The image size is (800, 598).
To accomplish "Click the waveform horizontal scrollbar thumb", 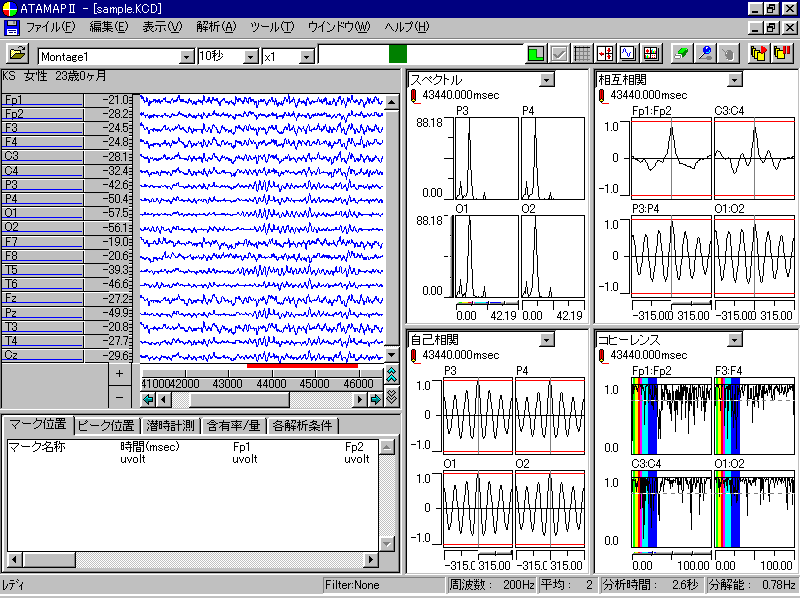I will 238,400.
